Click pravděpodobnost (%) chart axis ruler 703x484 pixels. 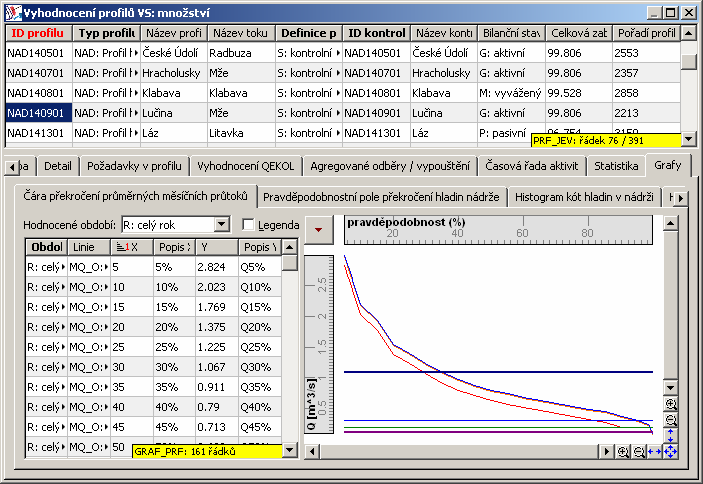point(498,230)
